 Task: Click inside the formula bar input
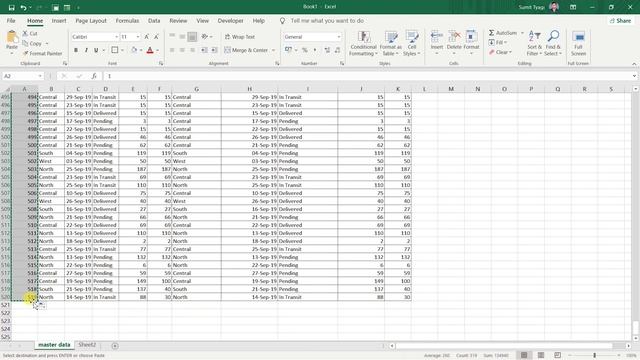(x=367, y=76)
